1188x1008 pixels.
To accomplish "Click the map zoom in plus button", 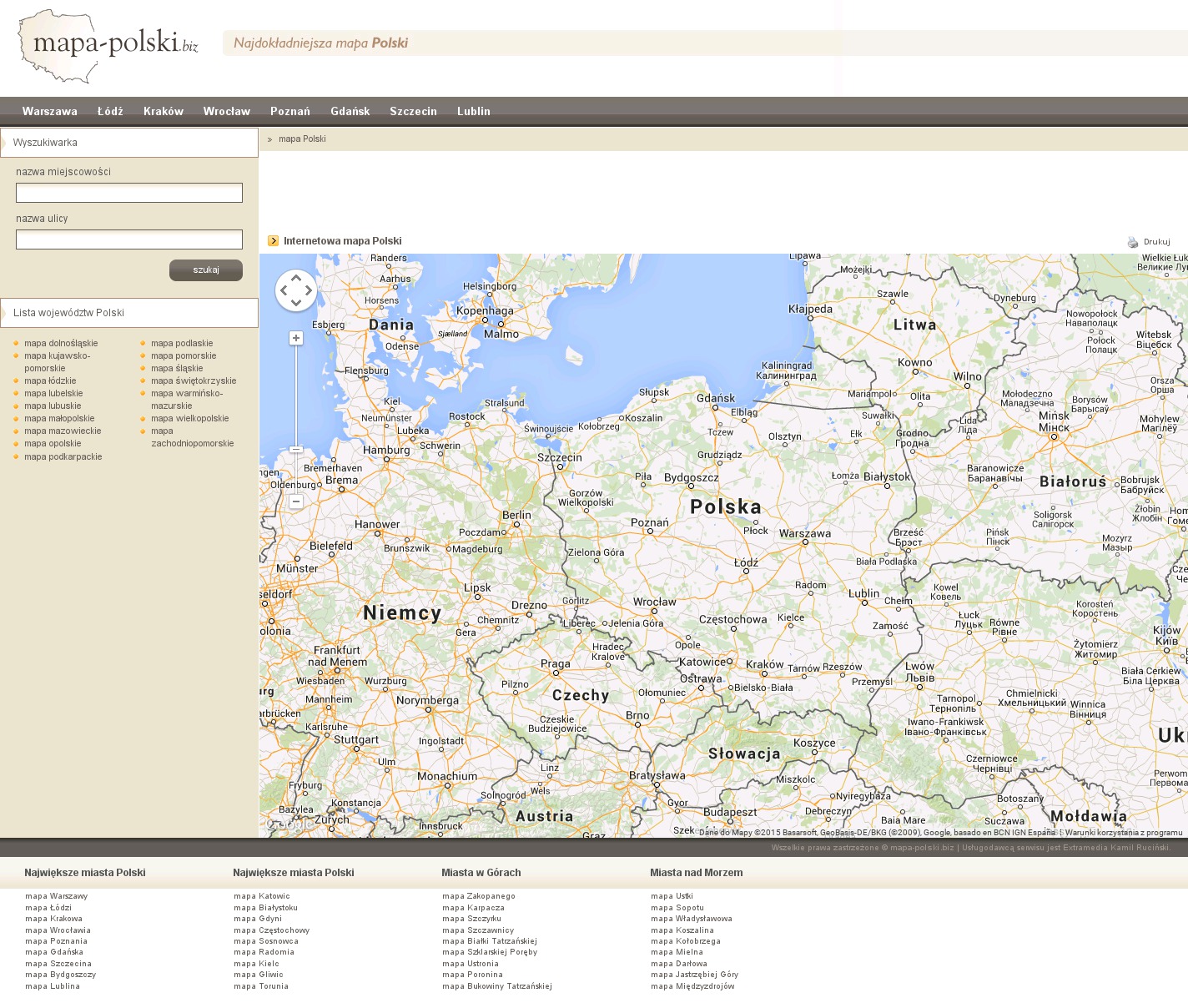I will point(295,338).
